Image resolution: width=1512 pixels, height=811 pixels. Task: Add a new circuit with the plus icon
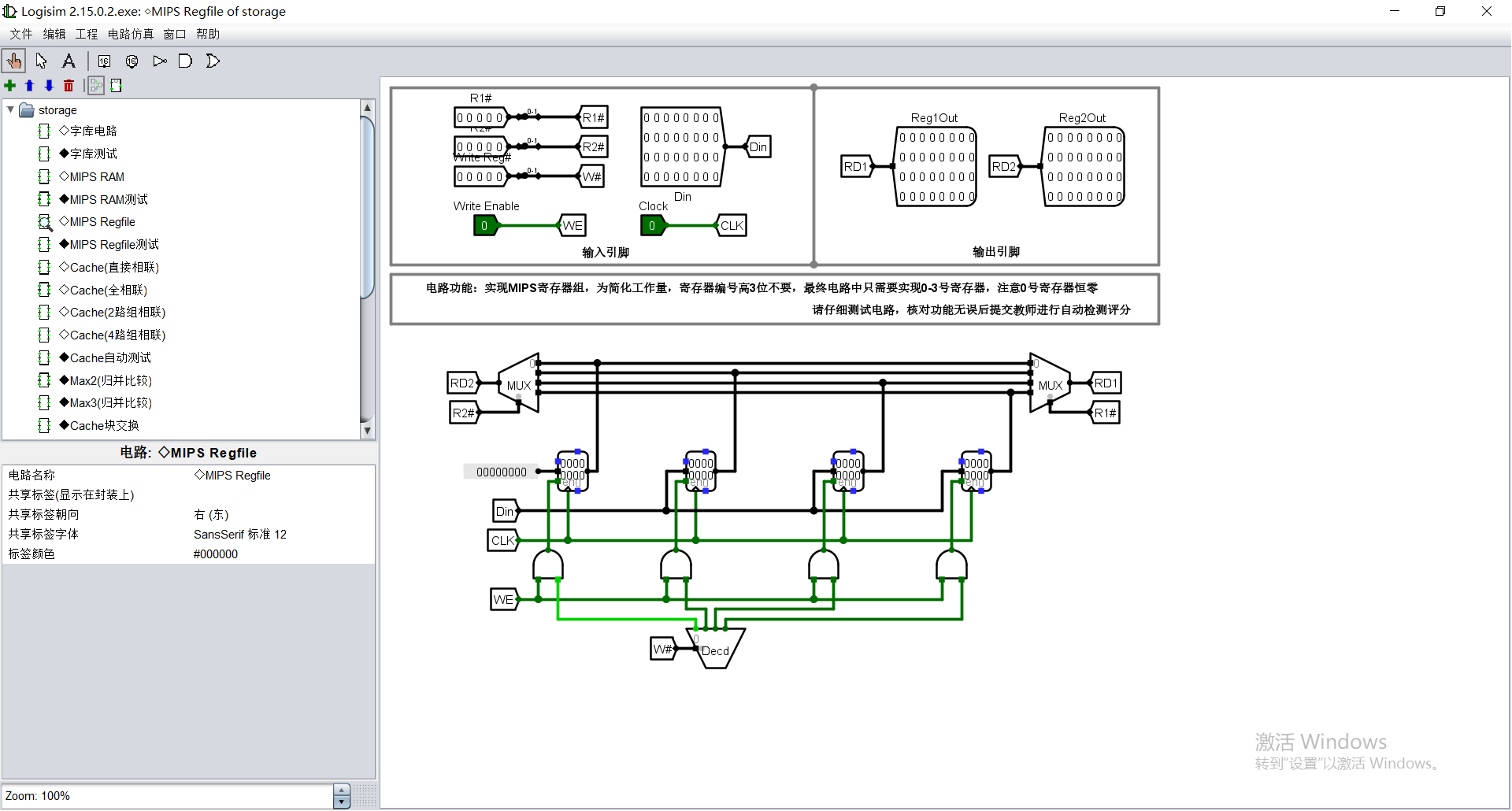pyautogui.click(x=9, y=85)
